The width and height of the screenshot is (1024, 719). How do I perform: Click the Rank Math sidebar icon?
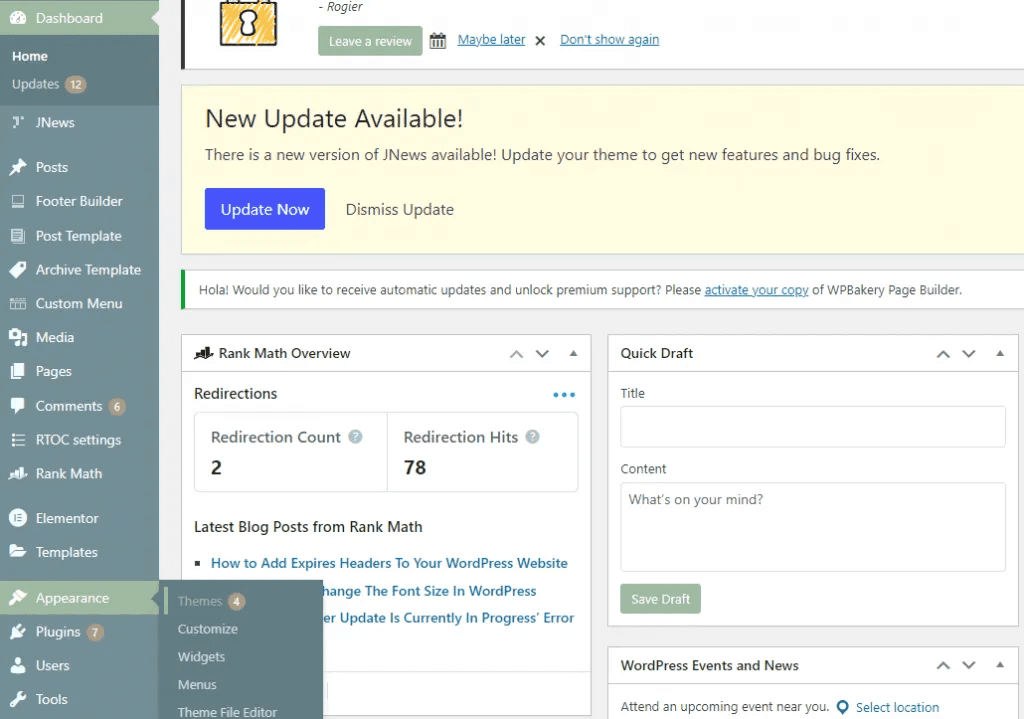(x=18, y=473)
